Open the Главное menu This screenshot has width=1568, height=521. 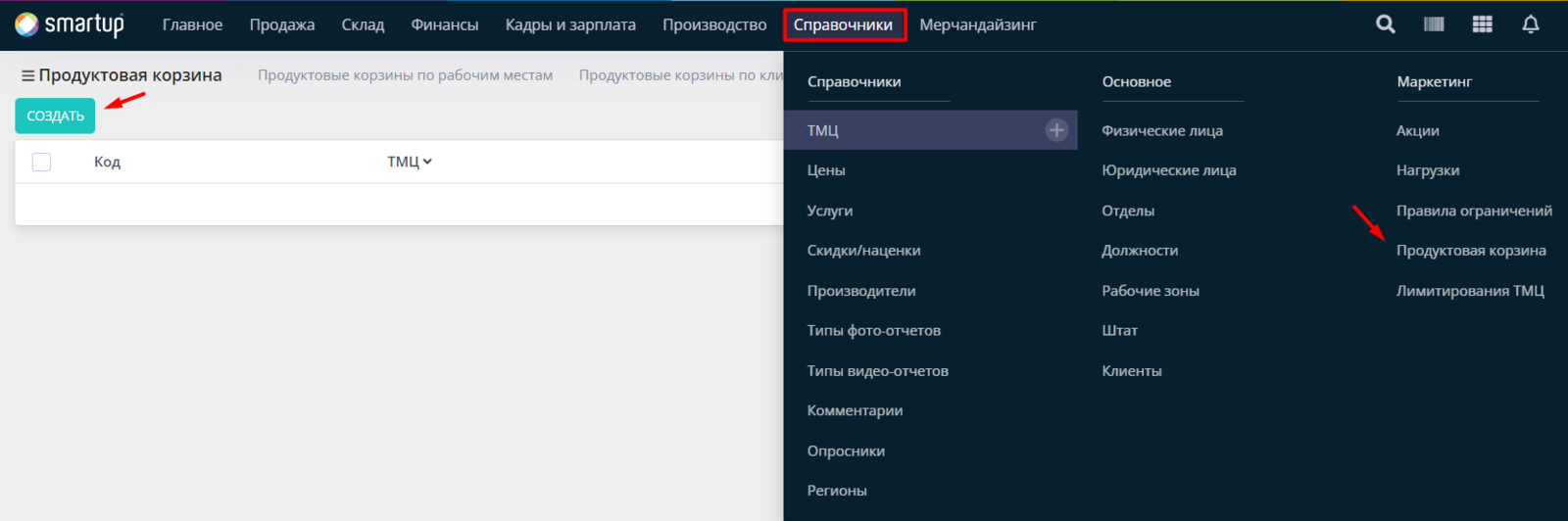click(x=192, y=24)
